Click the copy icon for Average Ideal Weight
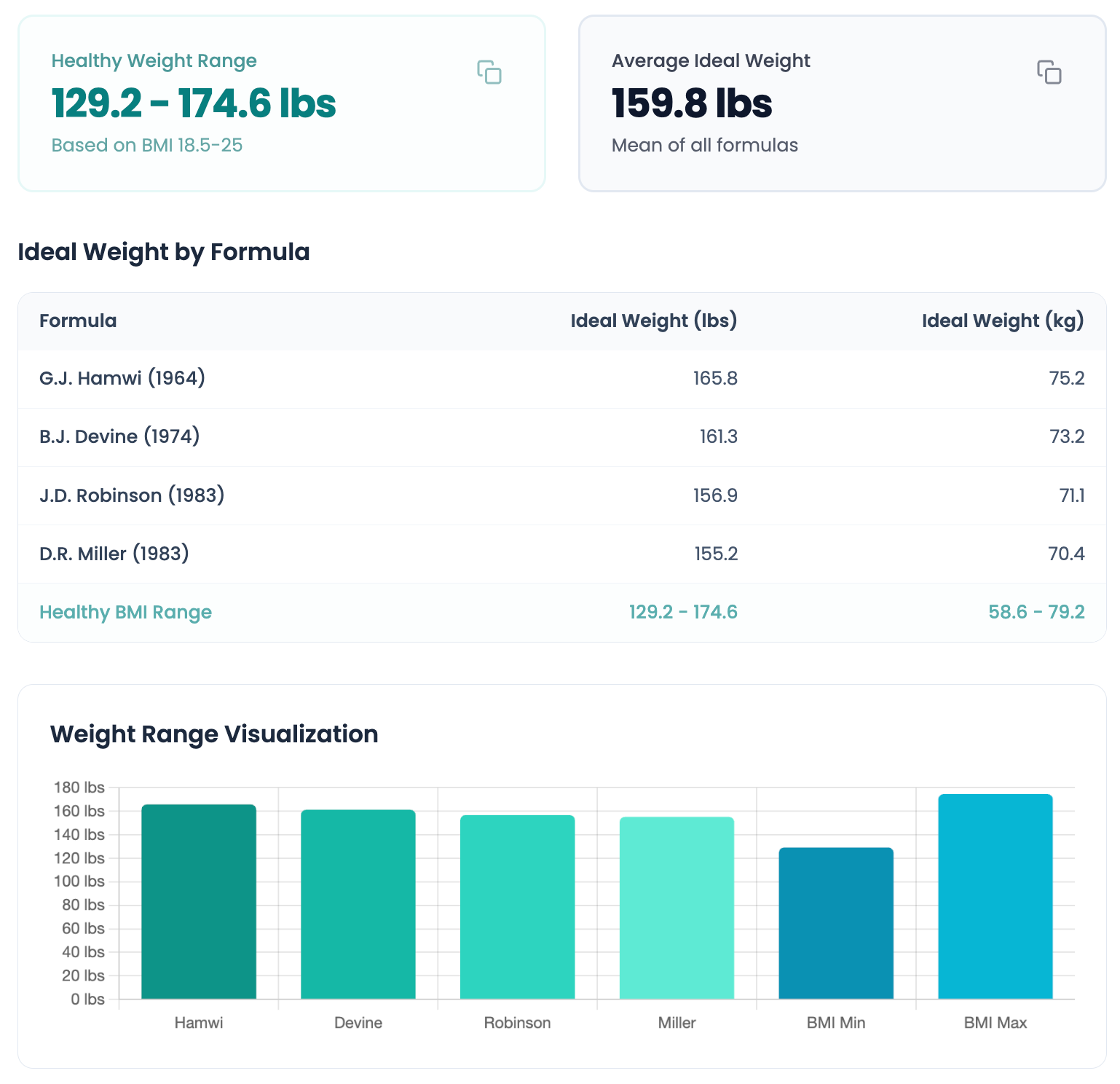Image resolution: width=1120 pixels, height=1084 pixels. coord(1050,74)
